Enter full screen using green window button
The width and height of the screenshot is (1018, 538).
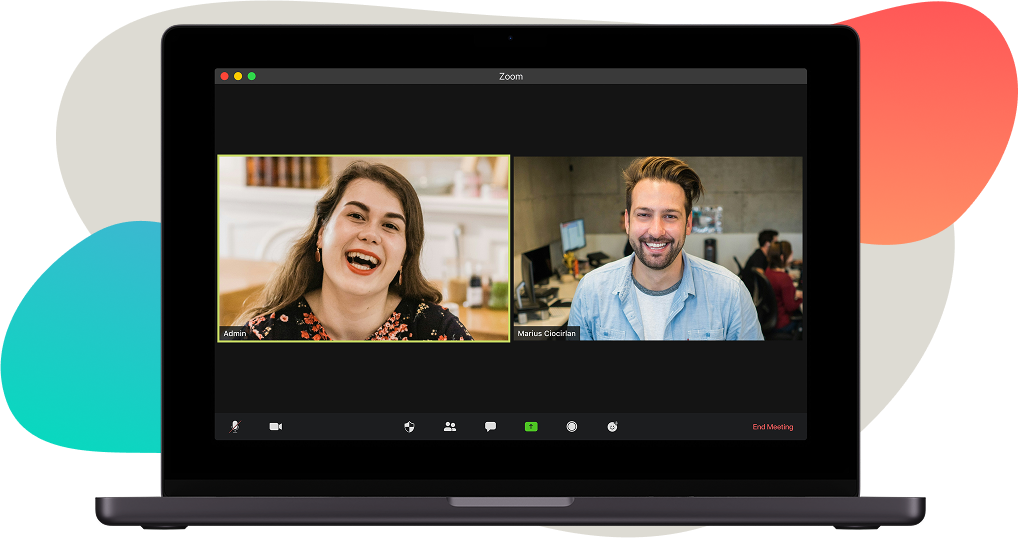pos(252,76)
